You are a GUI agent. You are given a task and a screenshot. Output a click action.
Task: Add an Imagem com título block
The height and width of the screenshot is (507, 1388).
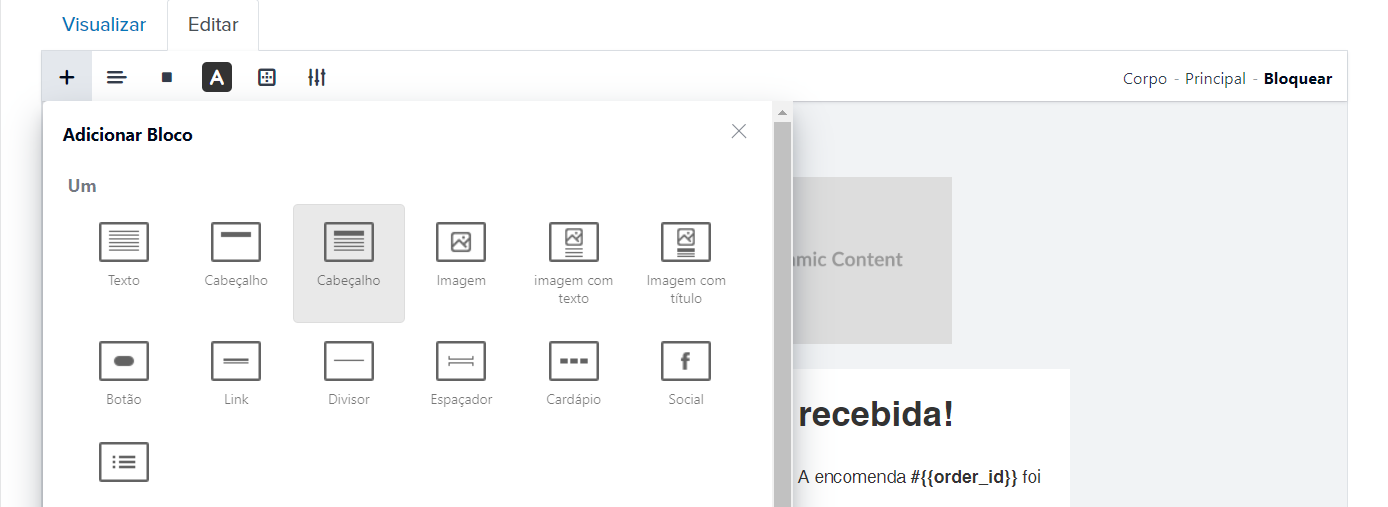click(x=686, y=263)
